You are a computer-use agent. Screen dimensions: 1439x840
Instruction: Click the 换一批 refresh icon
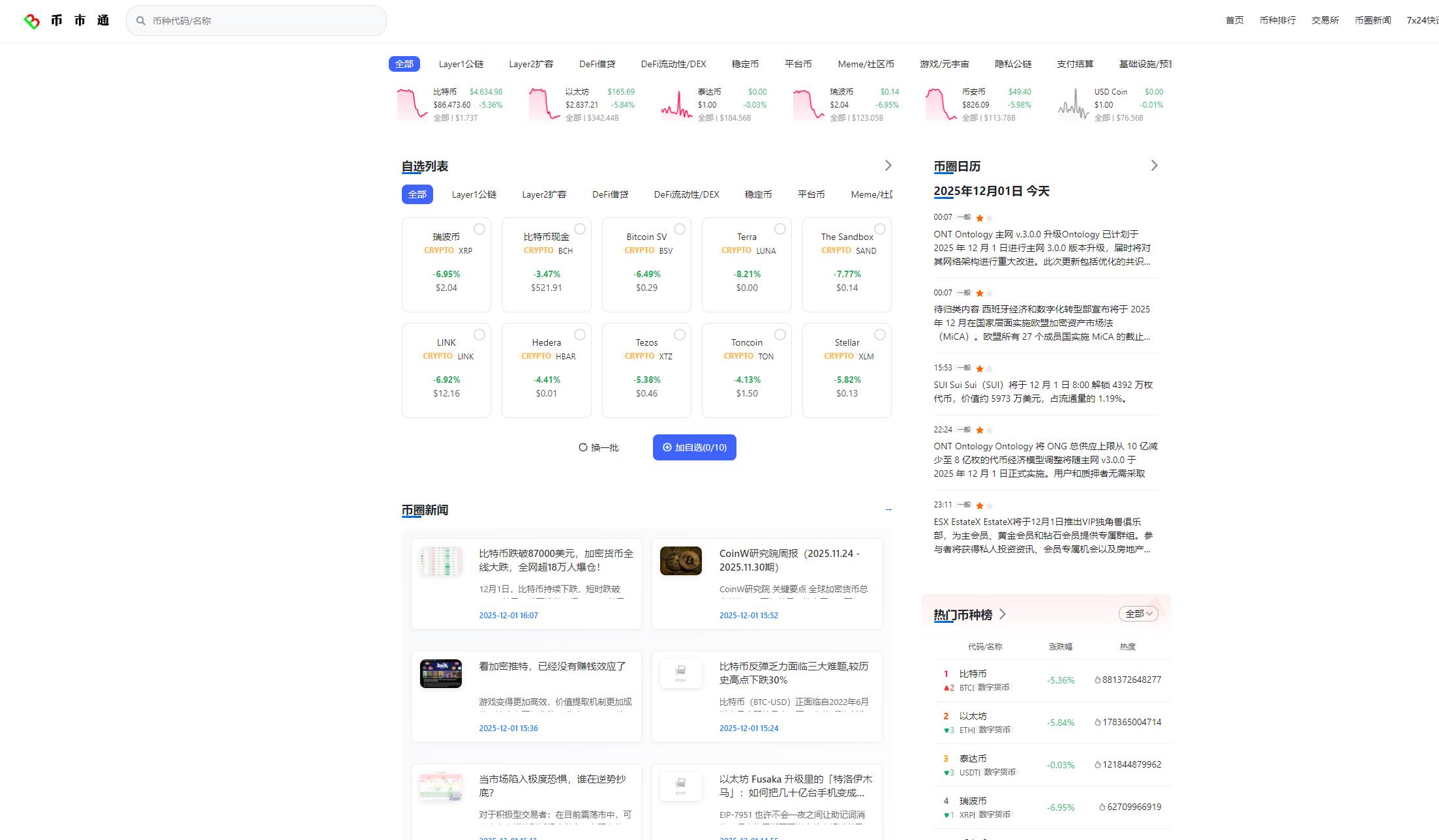coord(583,447)
